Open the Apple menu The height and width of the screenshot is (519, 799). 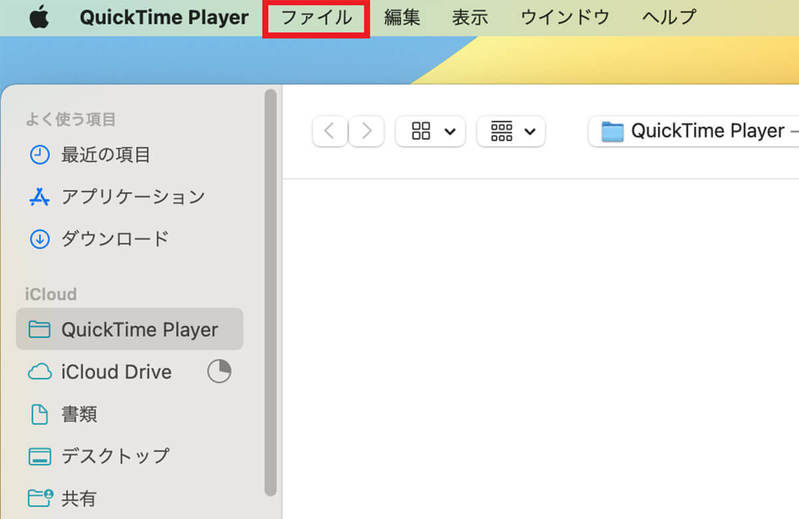(39, 17)
